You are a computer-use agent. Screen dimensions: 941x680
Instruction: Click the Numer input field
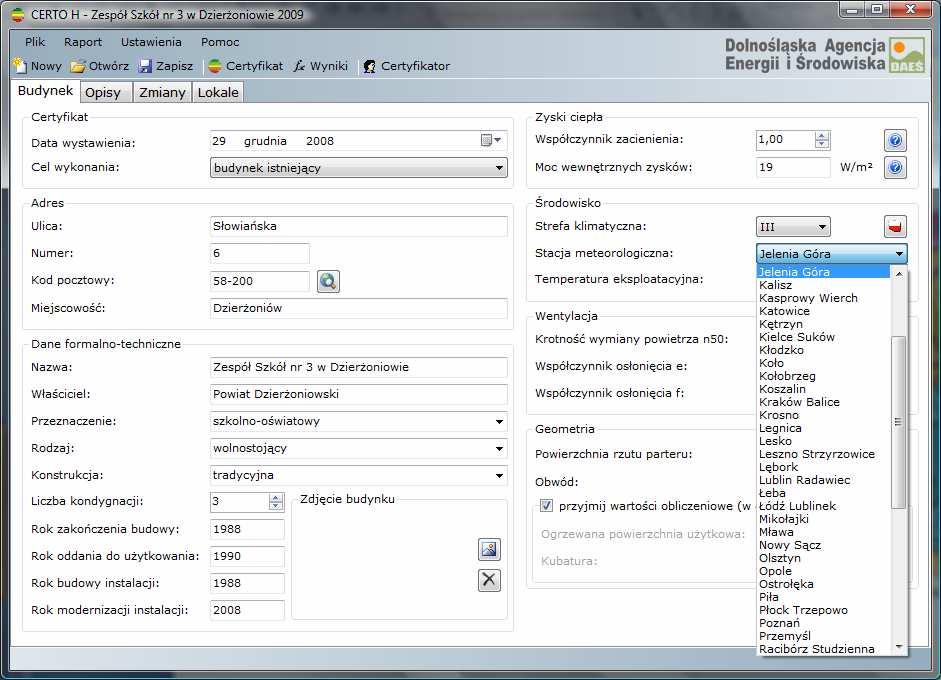260,253
